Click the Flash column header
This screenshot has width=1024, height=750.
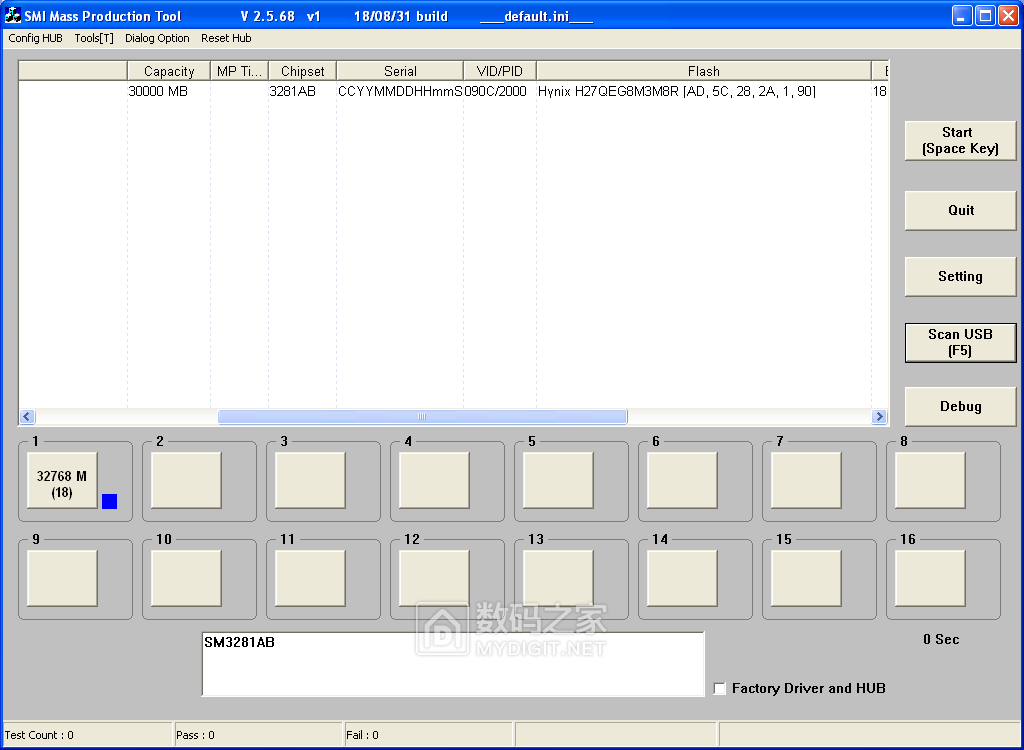click(x=703, y=71)
